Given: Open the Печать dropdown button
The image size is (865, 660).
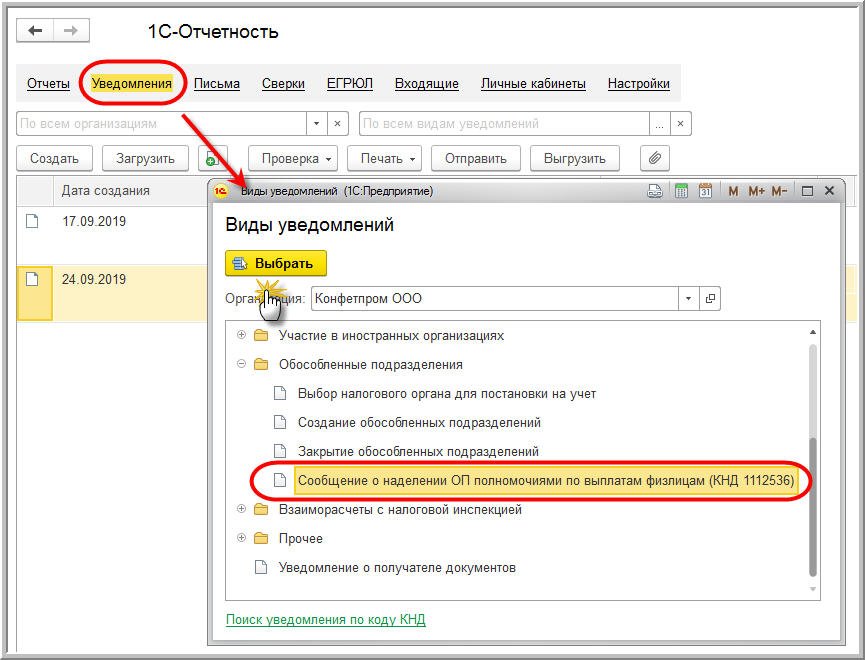Looking at the screenshot, I should 384,158.
